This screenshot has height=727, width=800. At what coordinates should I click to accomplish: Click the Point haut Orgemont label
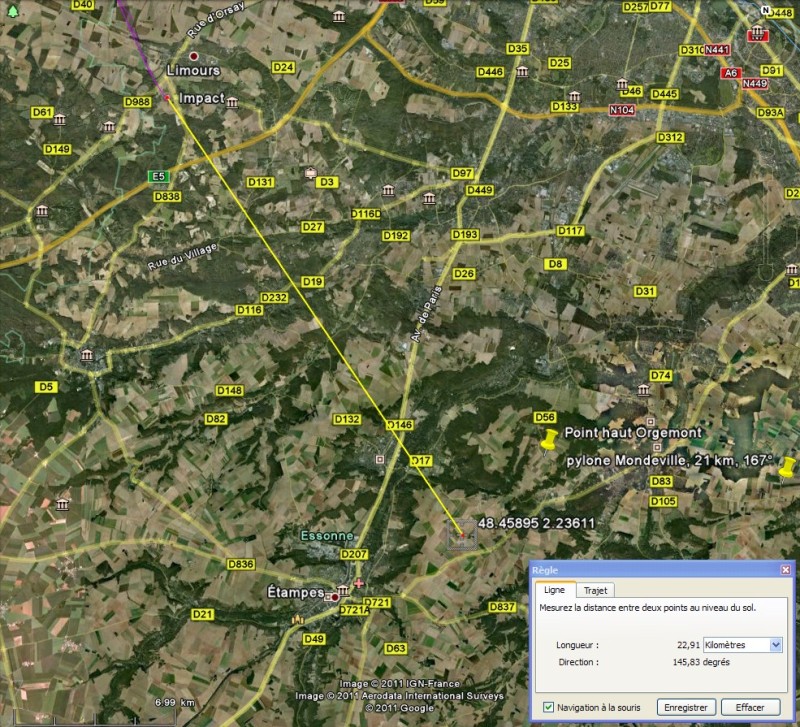click(633, 433)
